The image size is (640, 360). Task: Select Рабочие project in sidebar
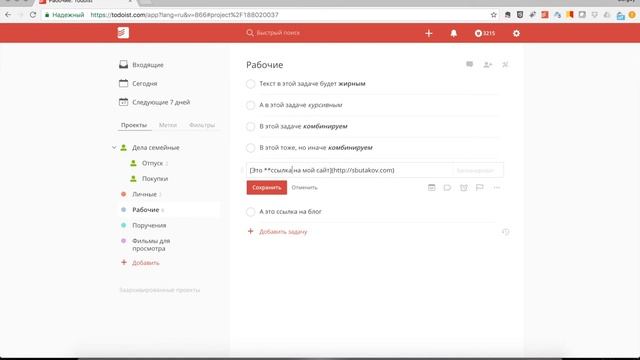146,210
